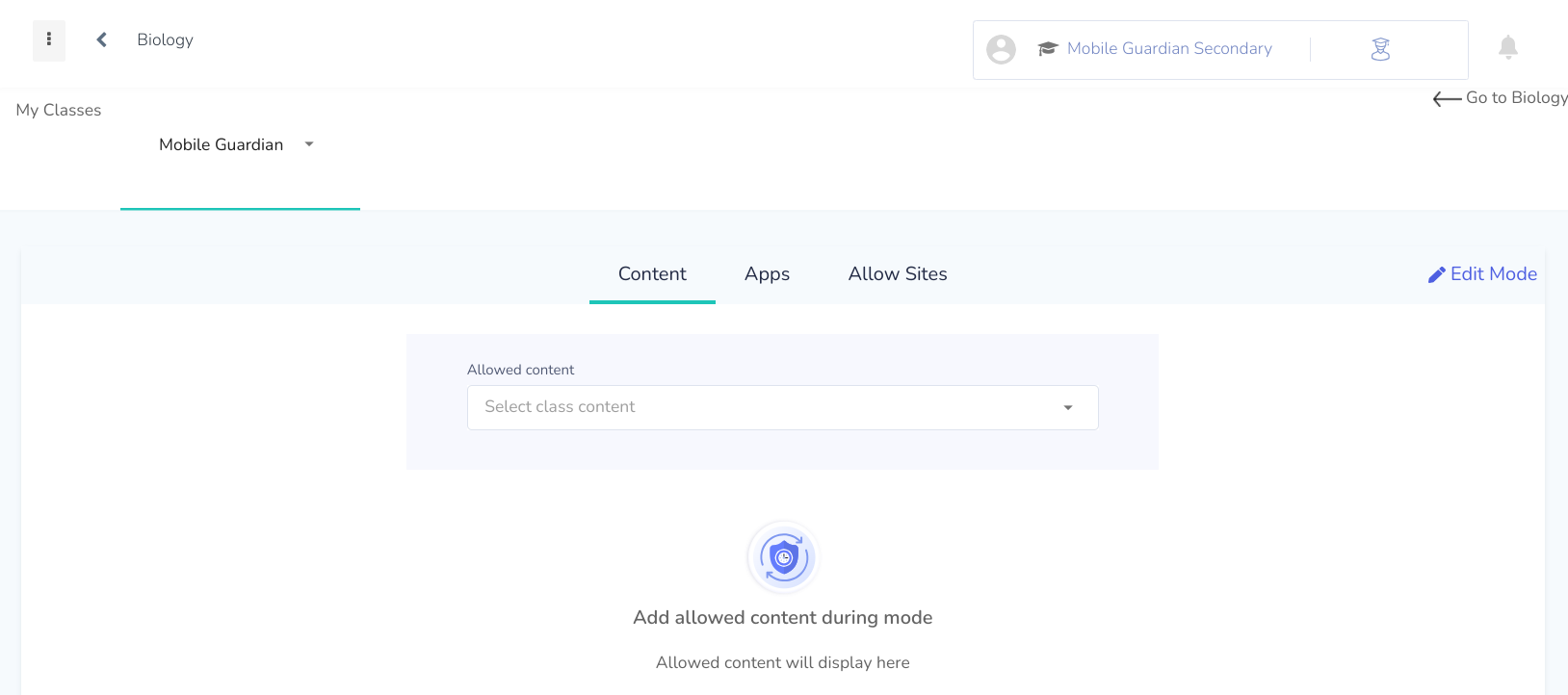The image size is (1568, 695).
Task: Click the Biology page title
Action: [x=165, y=39]
